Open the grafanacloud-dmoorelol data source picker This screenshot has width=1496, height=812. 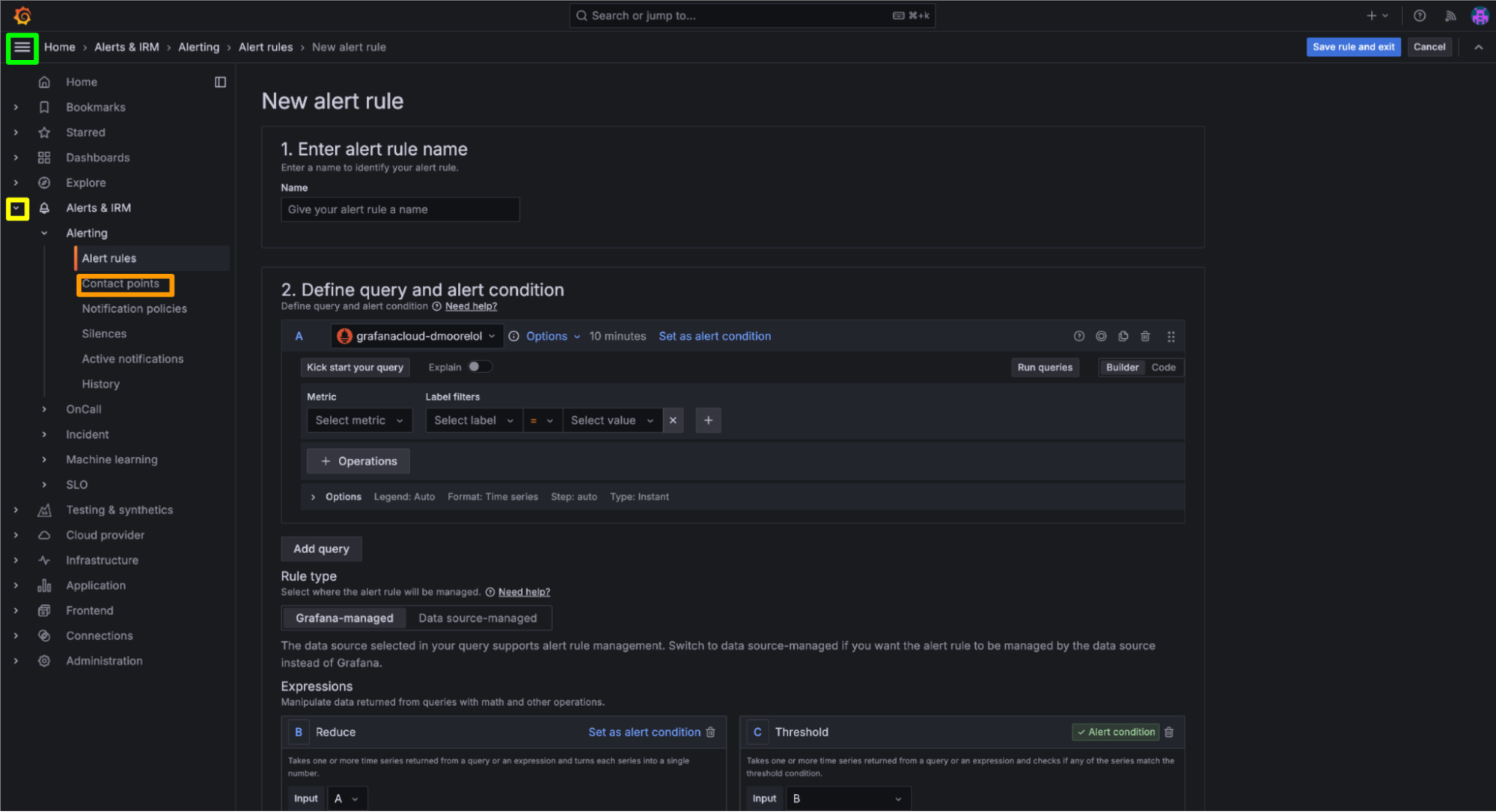[417, 337]
